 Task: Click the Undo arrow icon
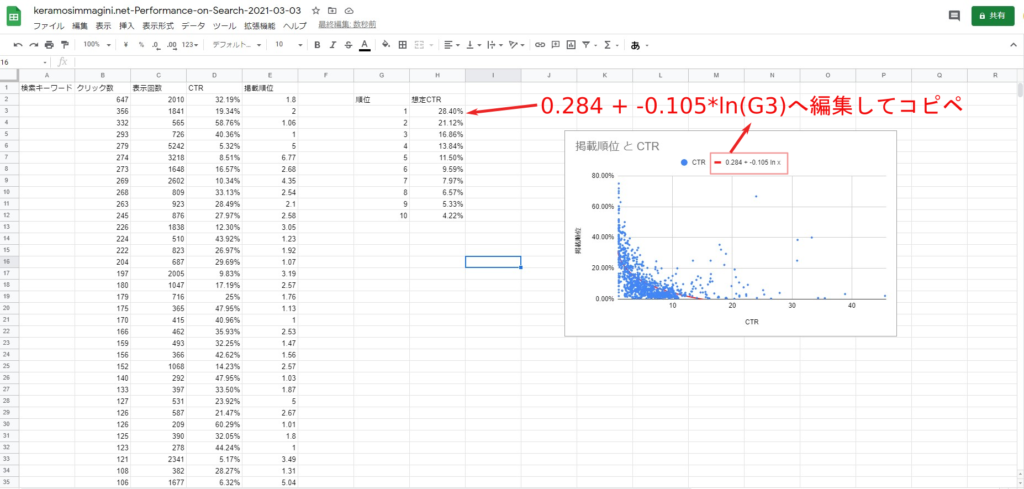pos(18,45)
